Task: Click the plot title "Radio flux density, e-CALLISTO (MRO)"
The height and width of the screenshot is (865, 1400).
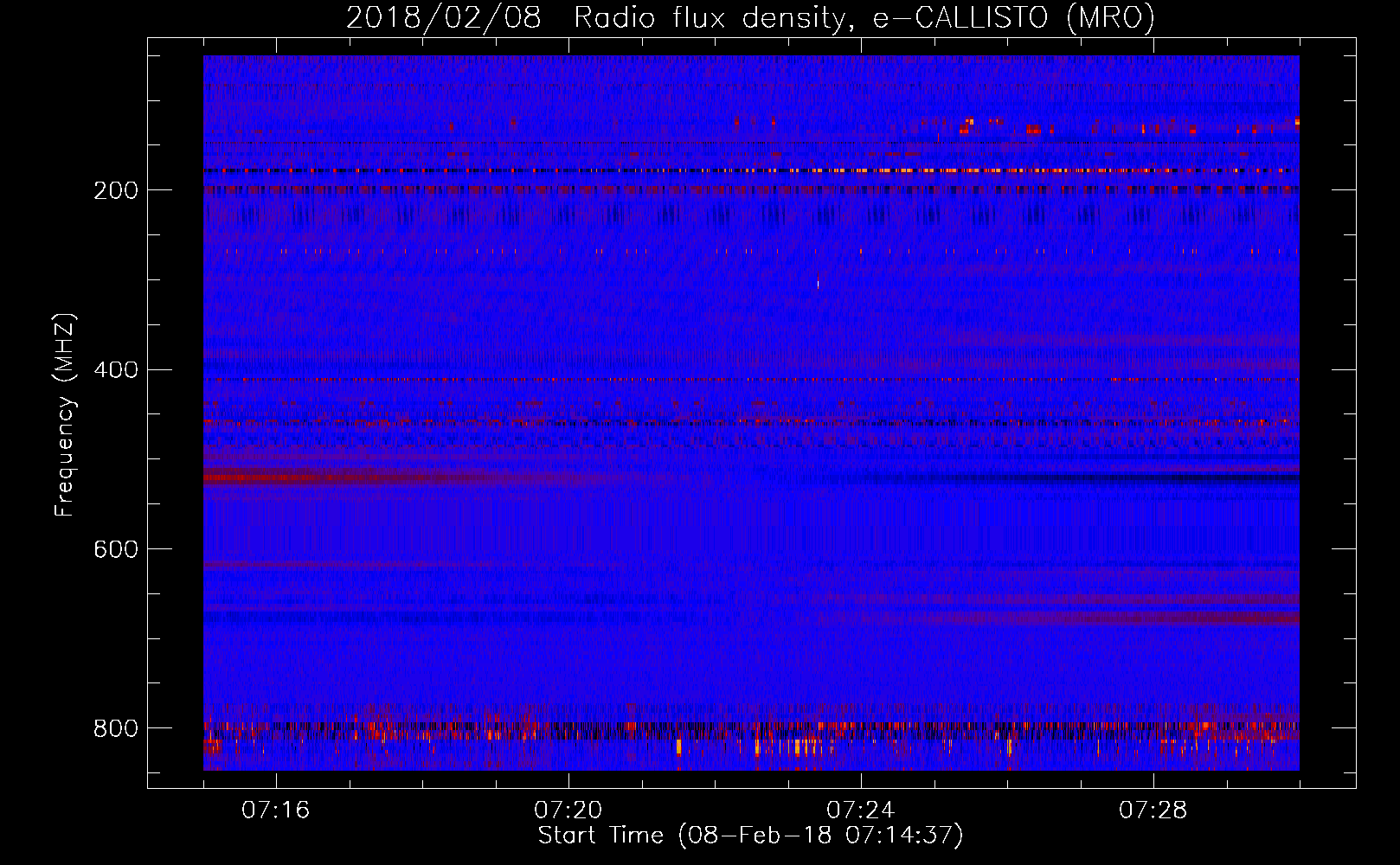Action: pos(864,18)
